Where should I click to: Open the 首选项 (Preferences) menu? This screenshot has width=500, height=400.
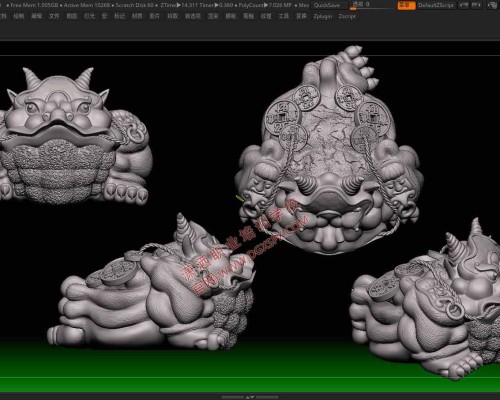(x=193, y=16)
